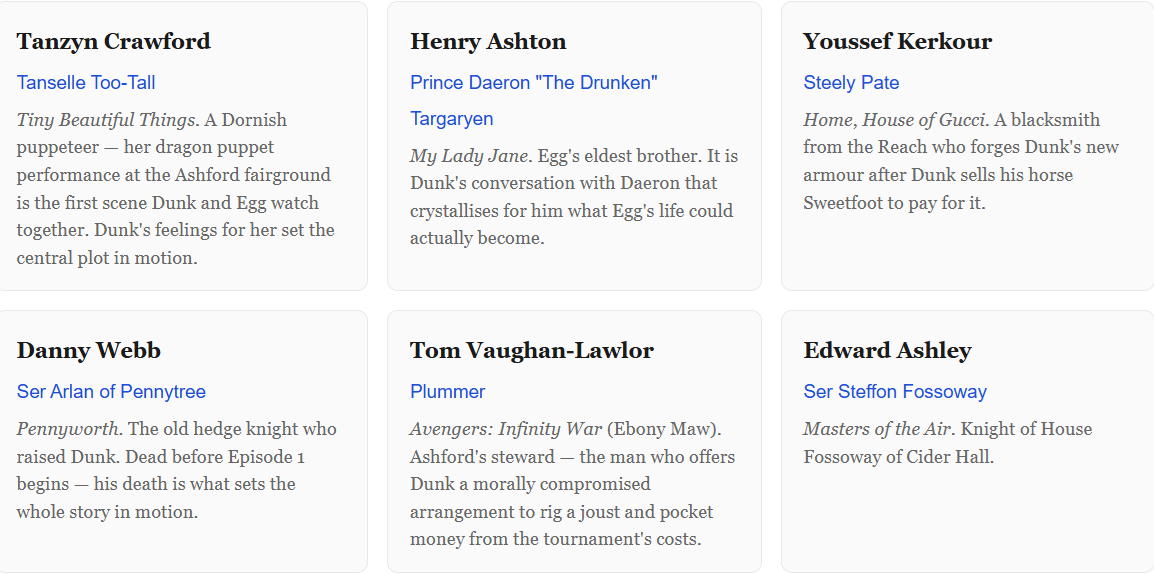
Task: Open the Steely Pate character link
Action: (851, 83)
